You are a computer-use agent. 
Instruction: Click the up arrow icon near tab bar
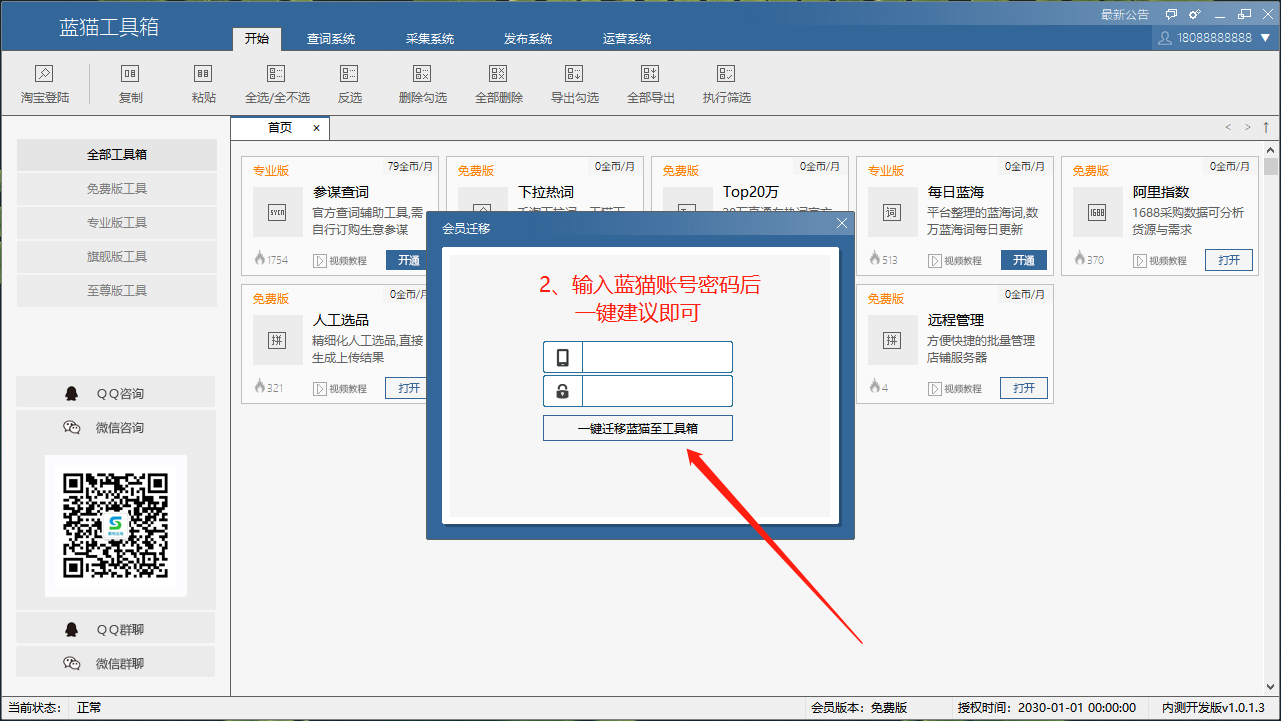pos(1266,127)
